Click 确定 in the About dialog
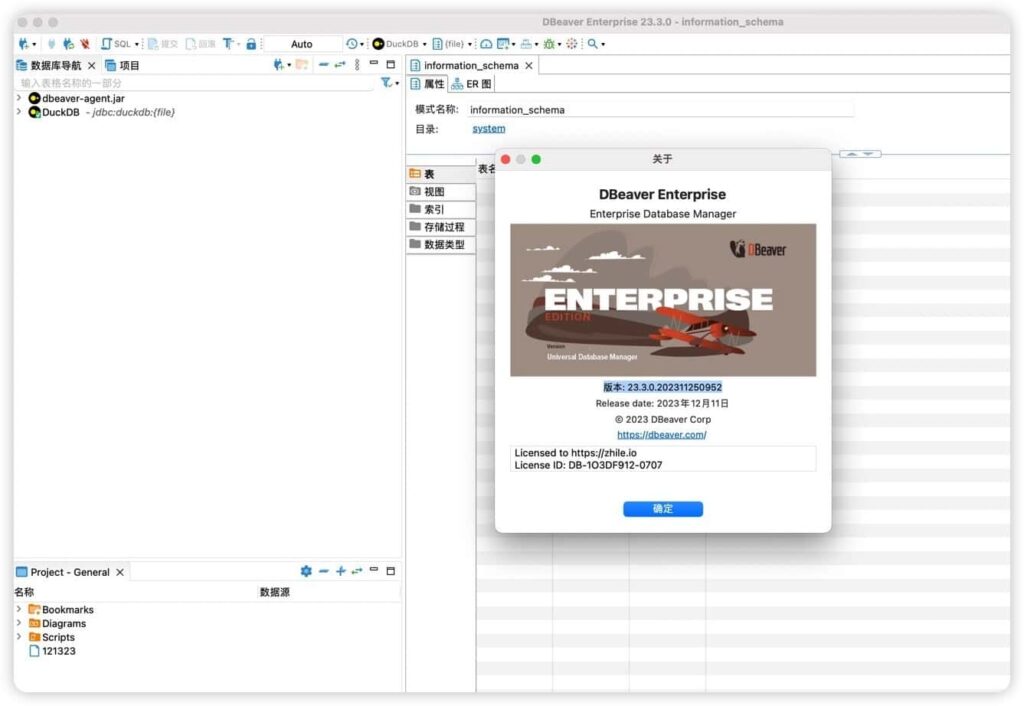 tap(663, 508)
